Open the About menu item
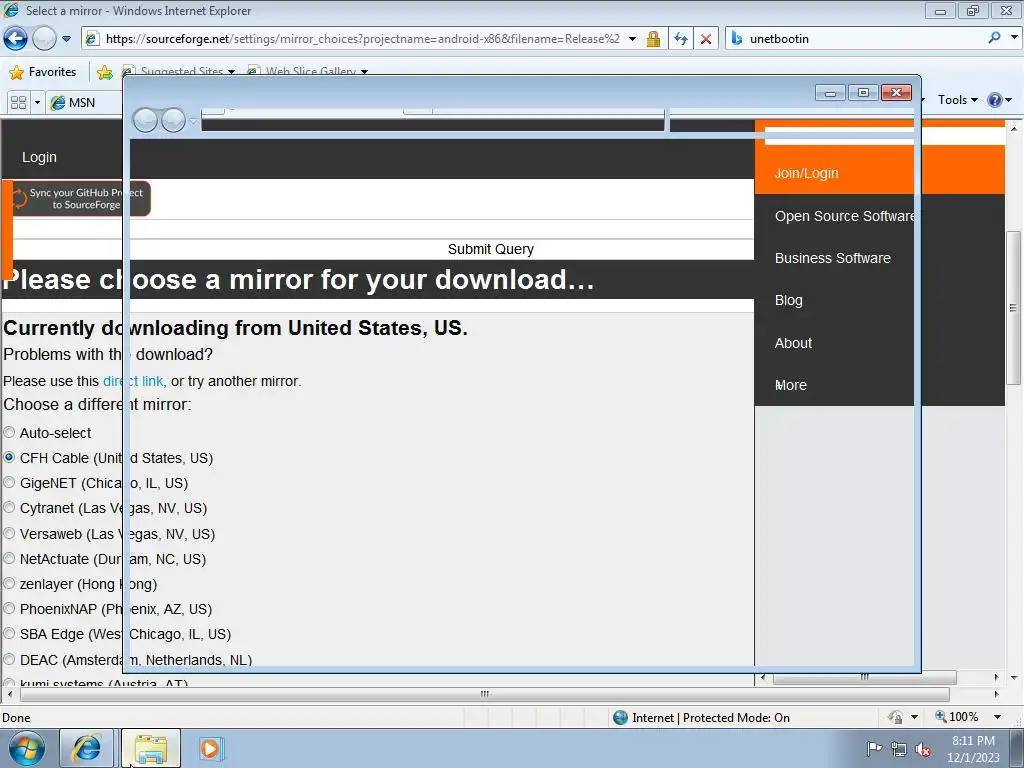Image resolution: width=1024 pixels, height=768 pixels. pos(793,343)
